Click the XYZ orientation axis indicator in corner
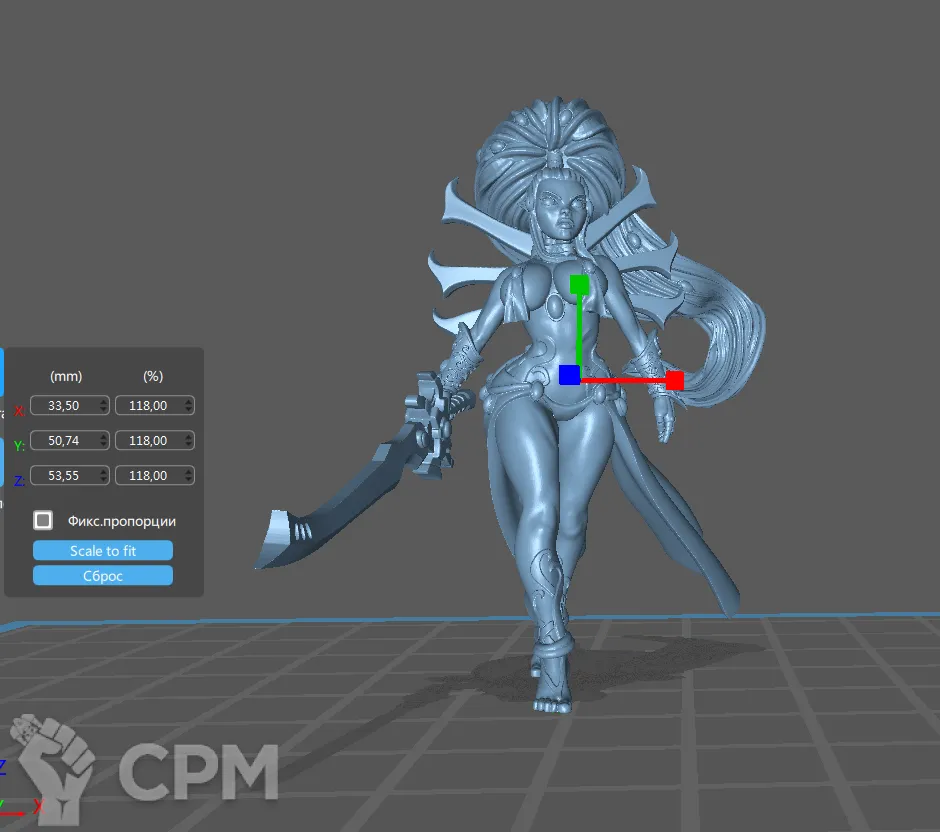Viewport: 940px width, 832px height. tap(18, 788)
